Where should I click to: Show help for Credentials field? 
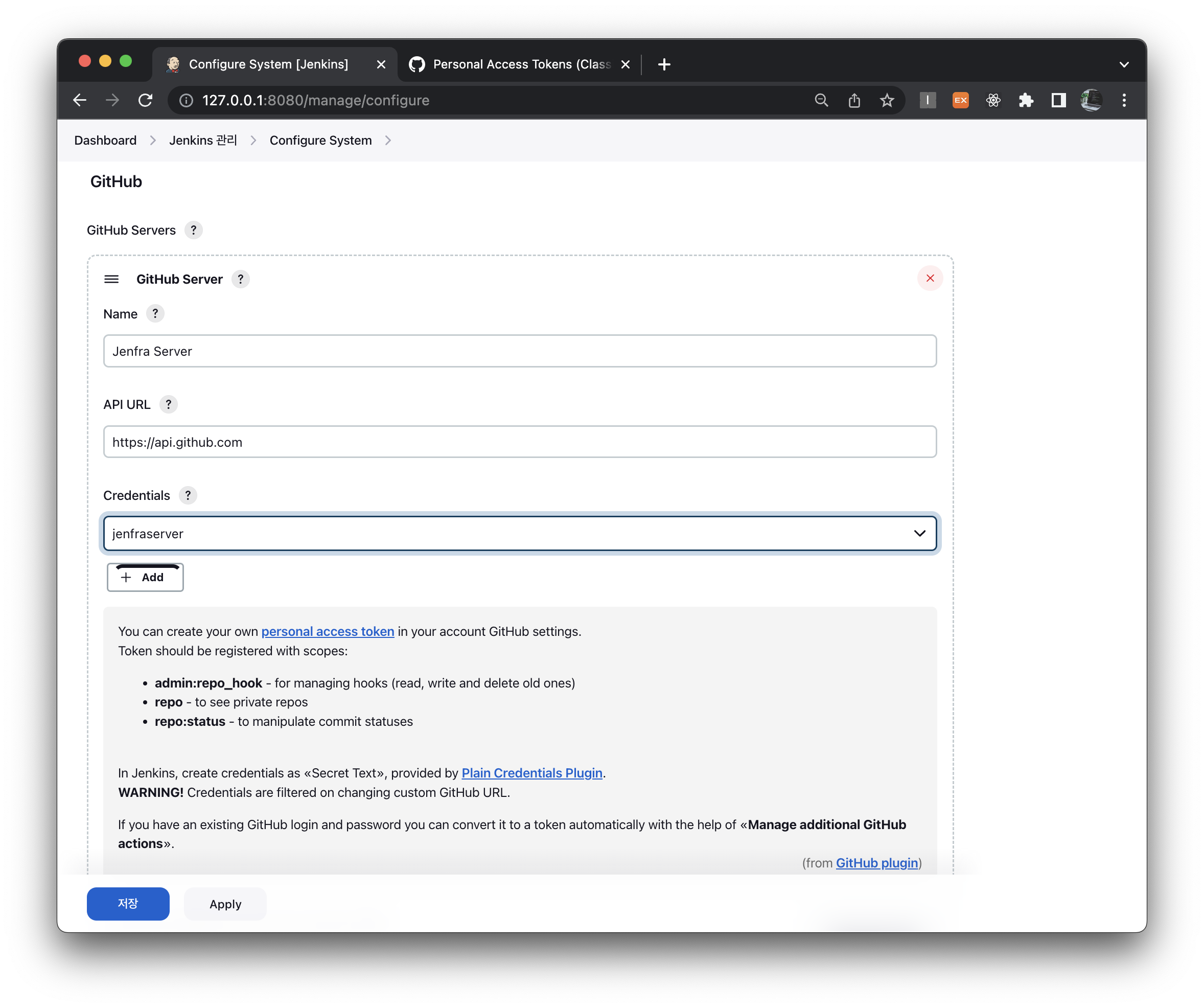[188, 495]
